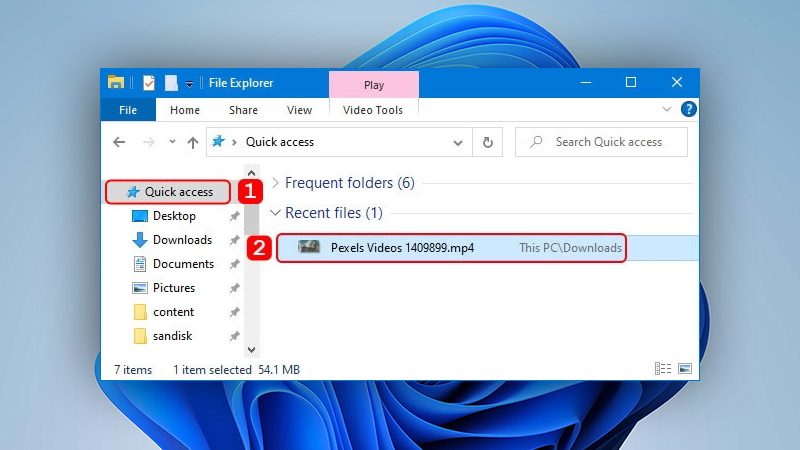This screenshot has width=800, height=450.
Task: Open Help with the question mark icon
Action: tap(688, 109)
